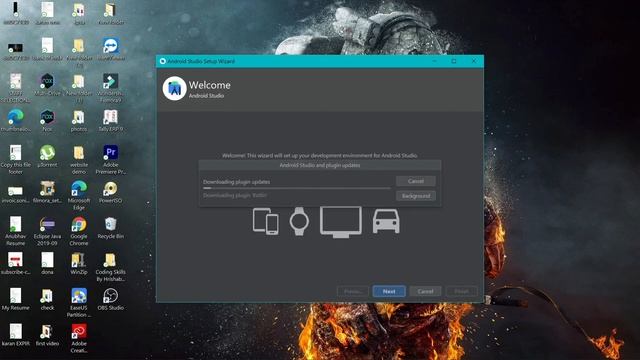Screen dimensions: 640x360
Task: Launch Adobe Creative Cloud desktop icon
Action: click(79, 338)
